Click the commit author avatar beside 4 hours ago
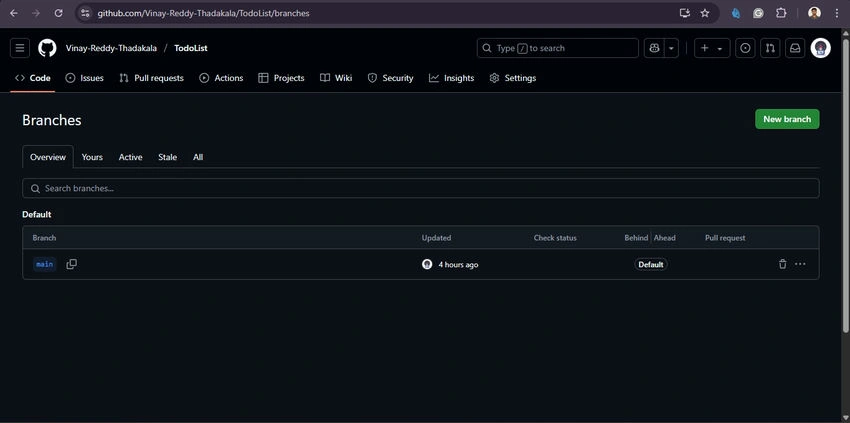The height and width of the screenshot is (423, 850). point(427,264)
